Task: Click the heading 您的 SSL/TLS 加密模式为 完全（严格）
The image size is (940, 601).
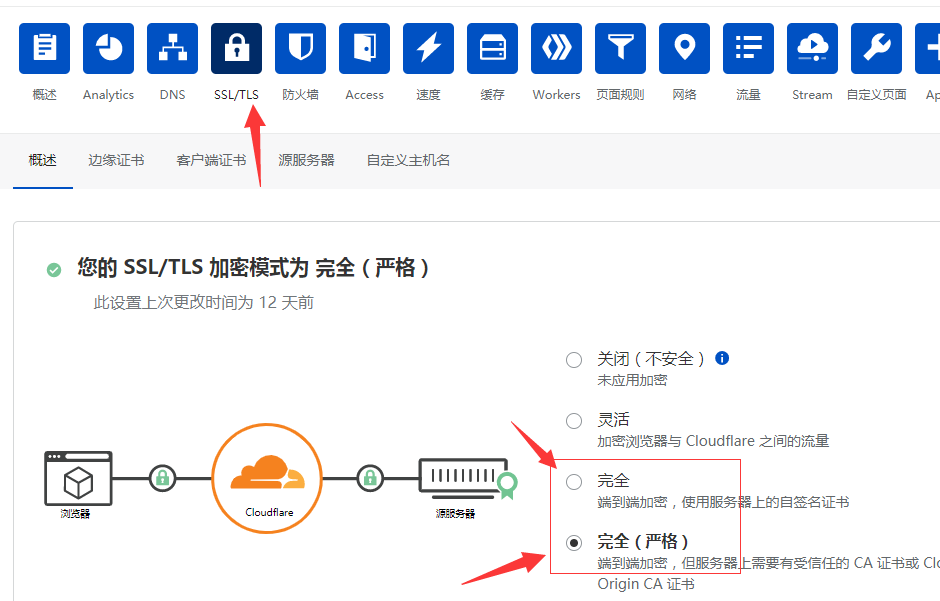Action: click(x=253, y=268)
